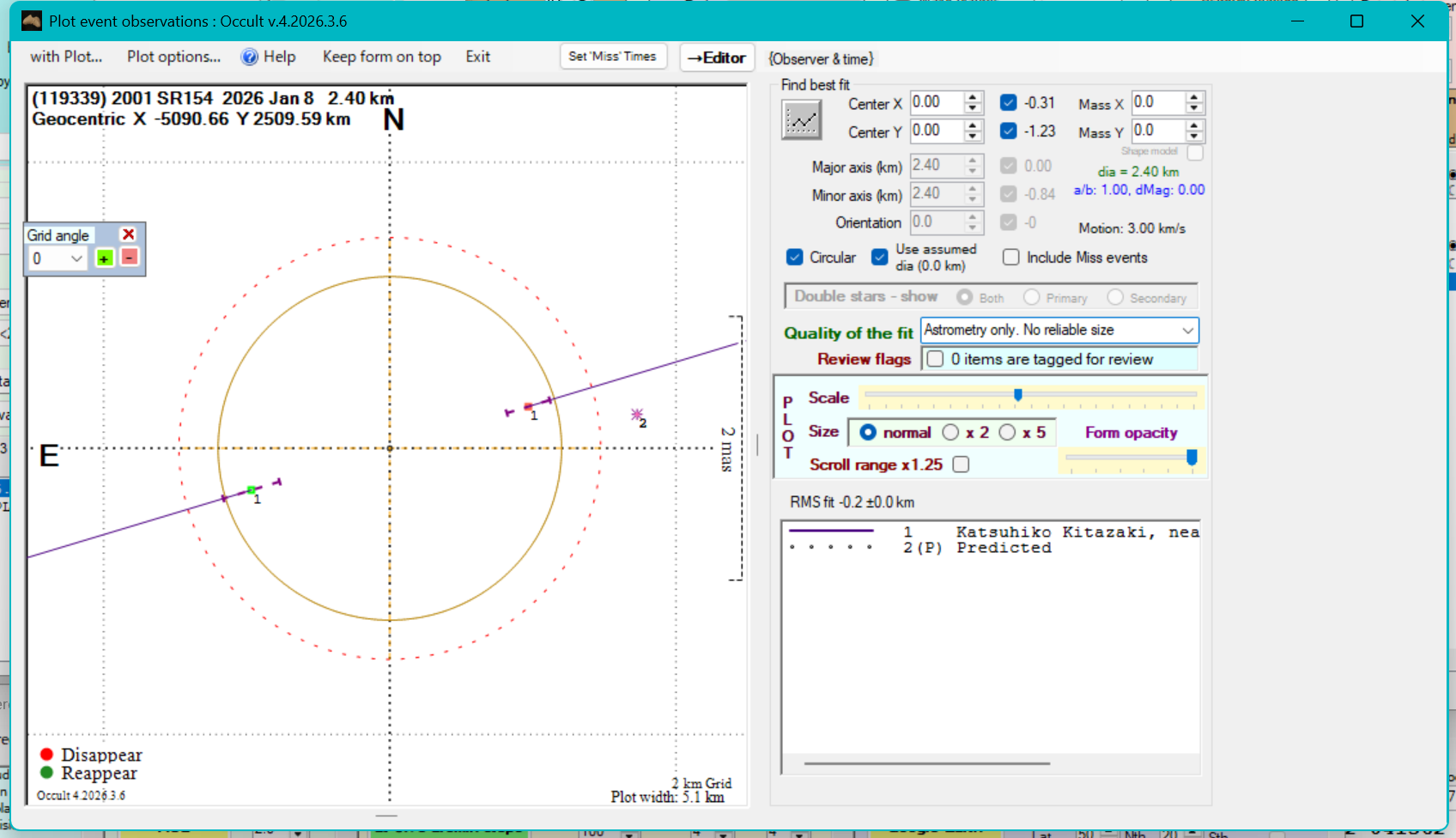
Task: Close the Grid angle panel
Action: [x=129, y=234]
